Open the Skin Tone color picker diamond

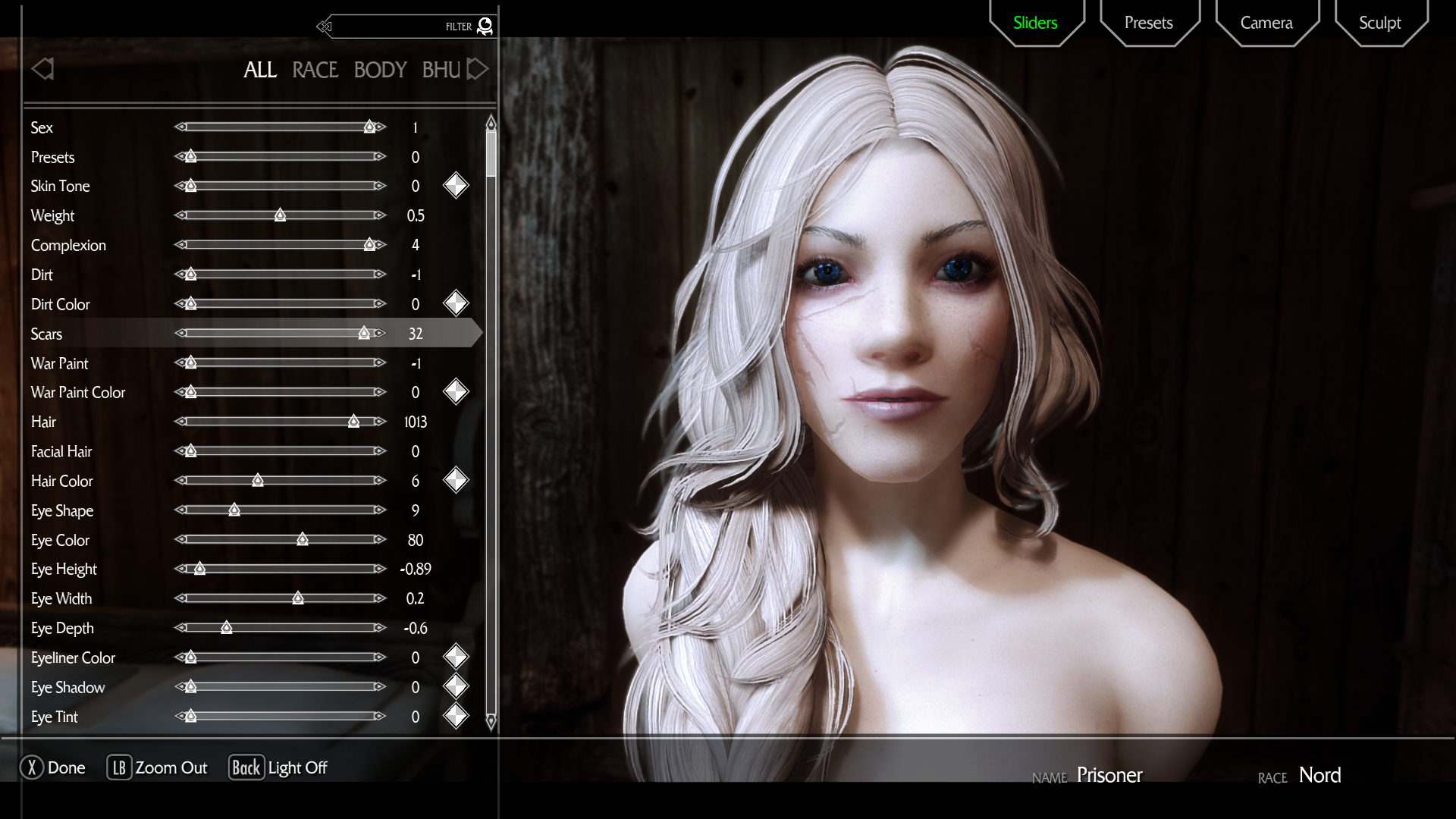pos(456,186)
